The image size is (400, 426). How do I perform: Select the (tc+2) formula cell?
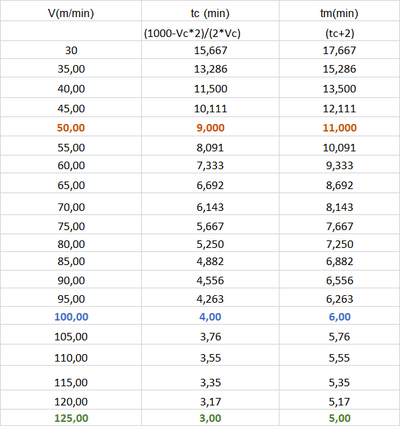[x=339, y=31]
